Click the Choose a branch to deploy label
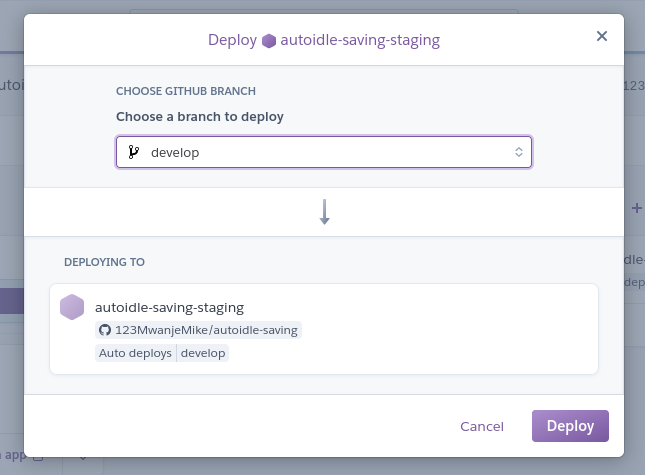This screenshot has height=475, width=645. 200,117
